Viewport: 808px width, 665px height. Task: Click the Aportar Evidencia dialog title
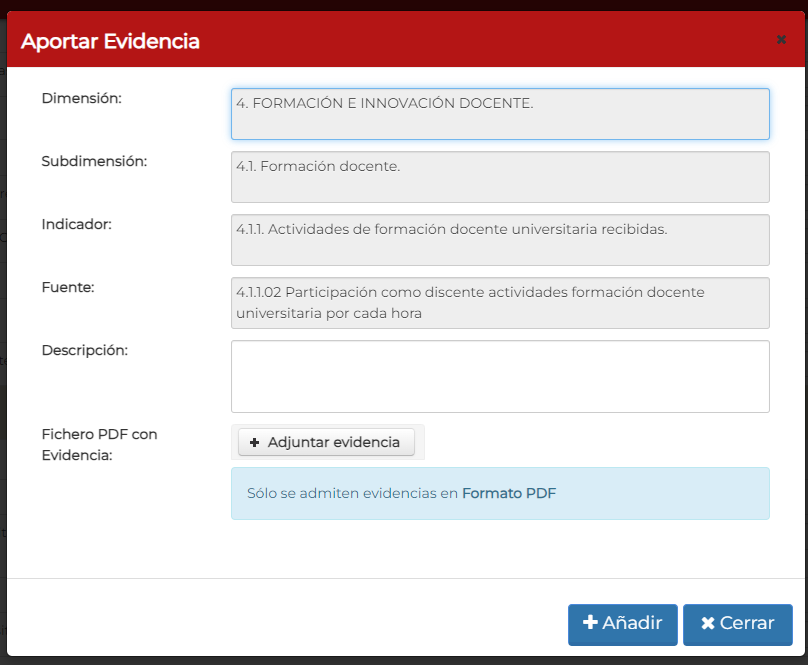click(110, 41)
